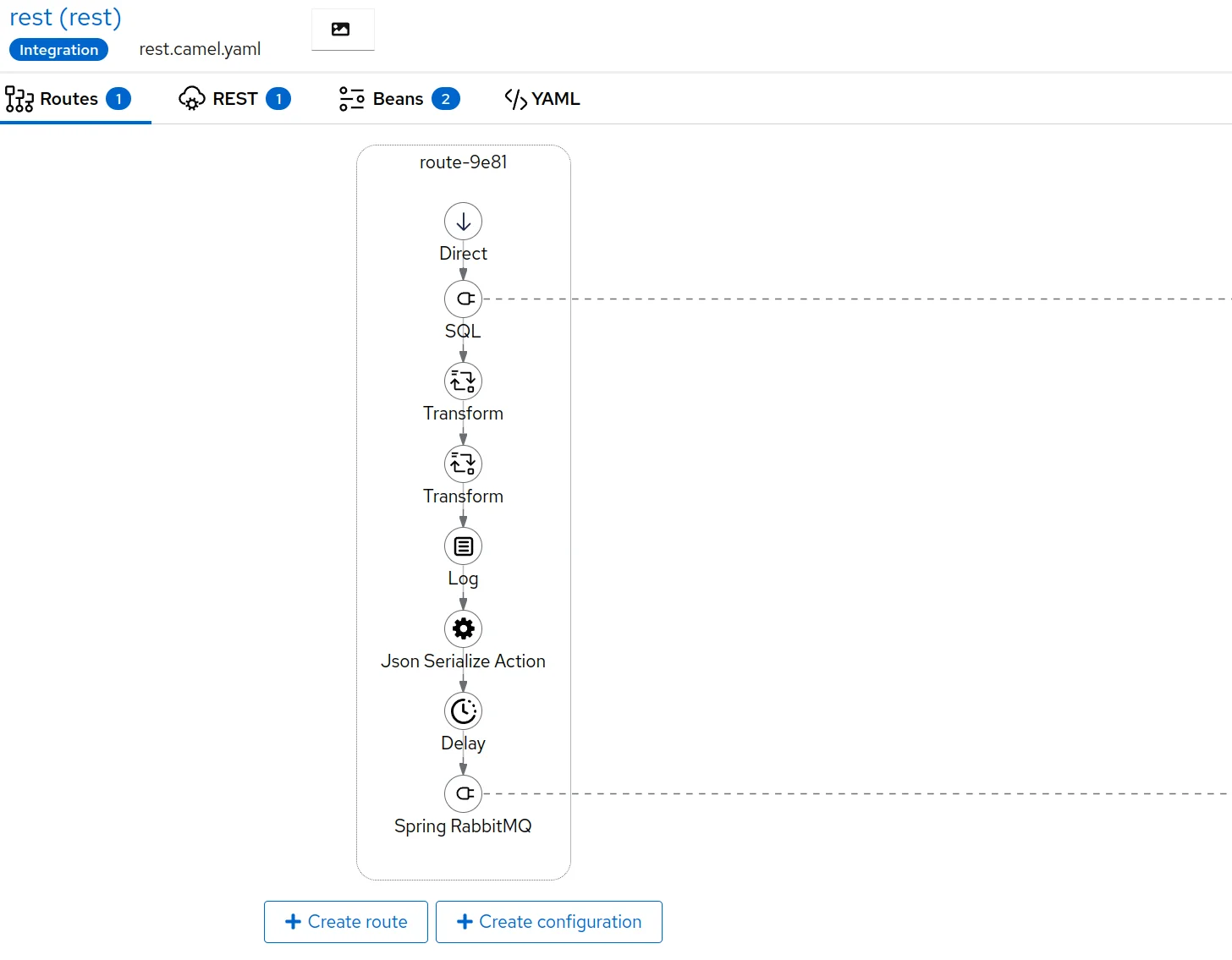This screenshot has height=960, width=1232.
Task: Click the Direct node down-arrow icon
Action: (x=463, y=222)
